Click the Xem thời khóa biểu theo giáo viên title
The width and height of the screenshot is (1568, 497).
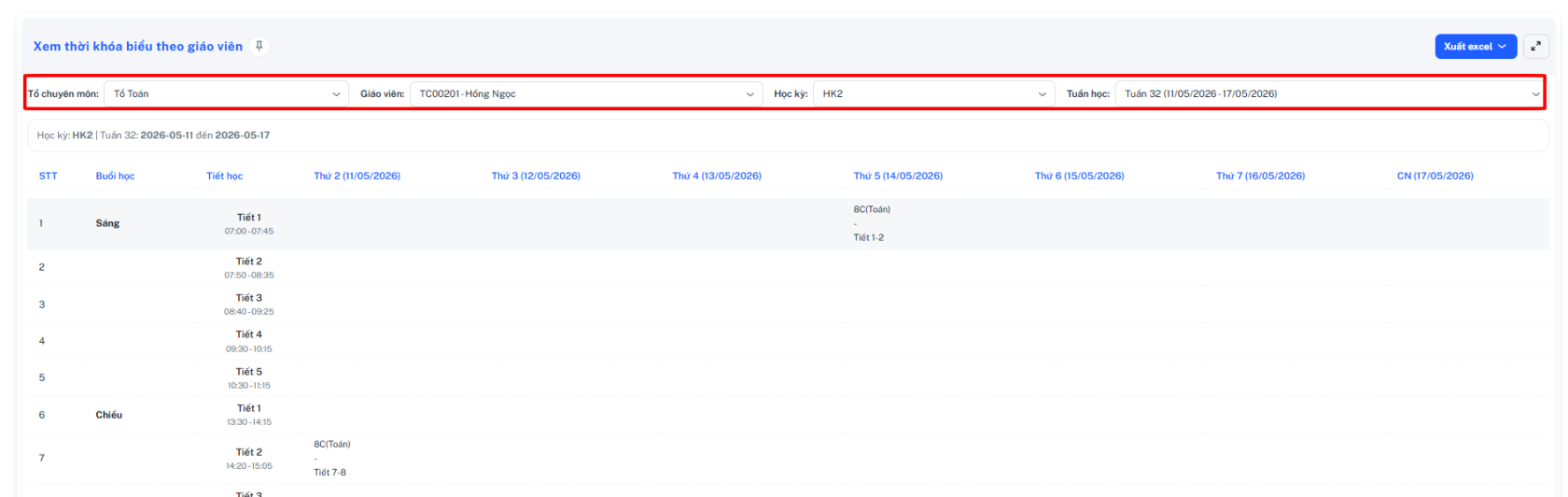coord(138,46)
